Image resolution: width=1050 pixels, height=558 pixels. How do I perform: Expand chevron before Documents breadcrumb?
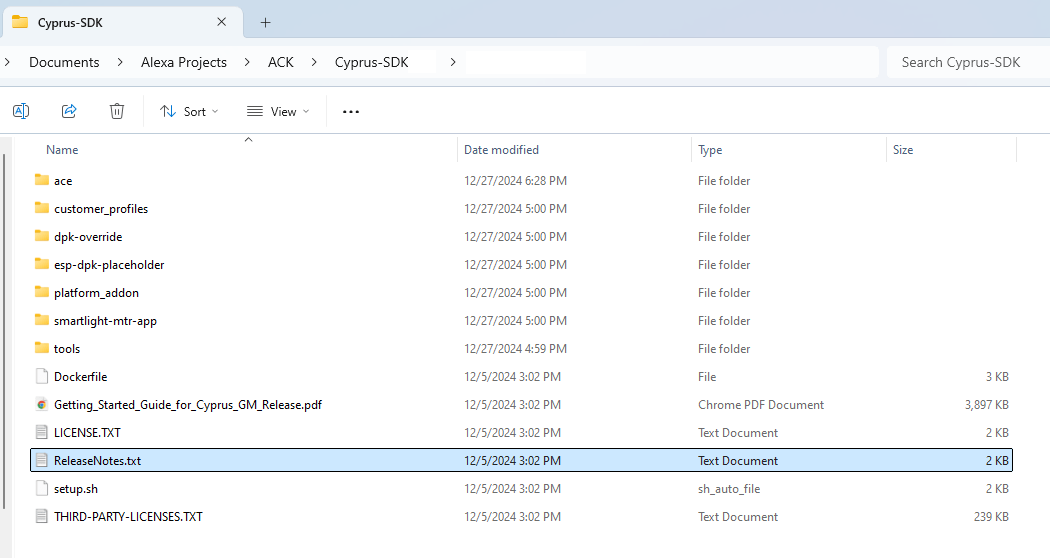pyautogui.click(x=7, y=62)
